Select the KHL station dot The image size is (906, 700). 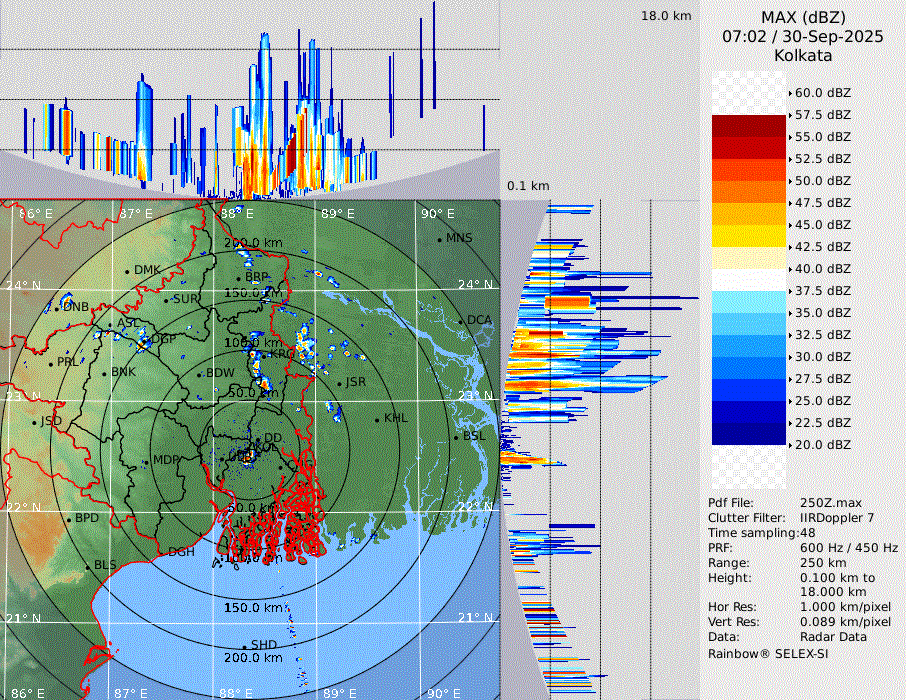click(377, 419)
